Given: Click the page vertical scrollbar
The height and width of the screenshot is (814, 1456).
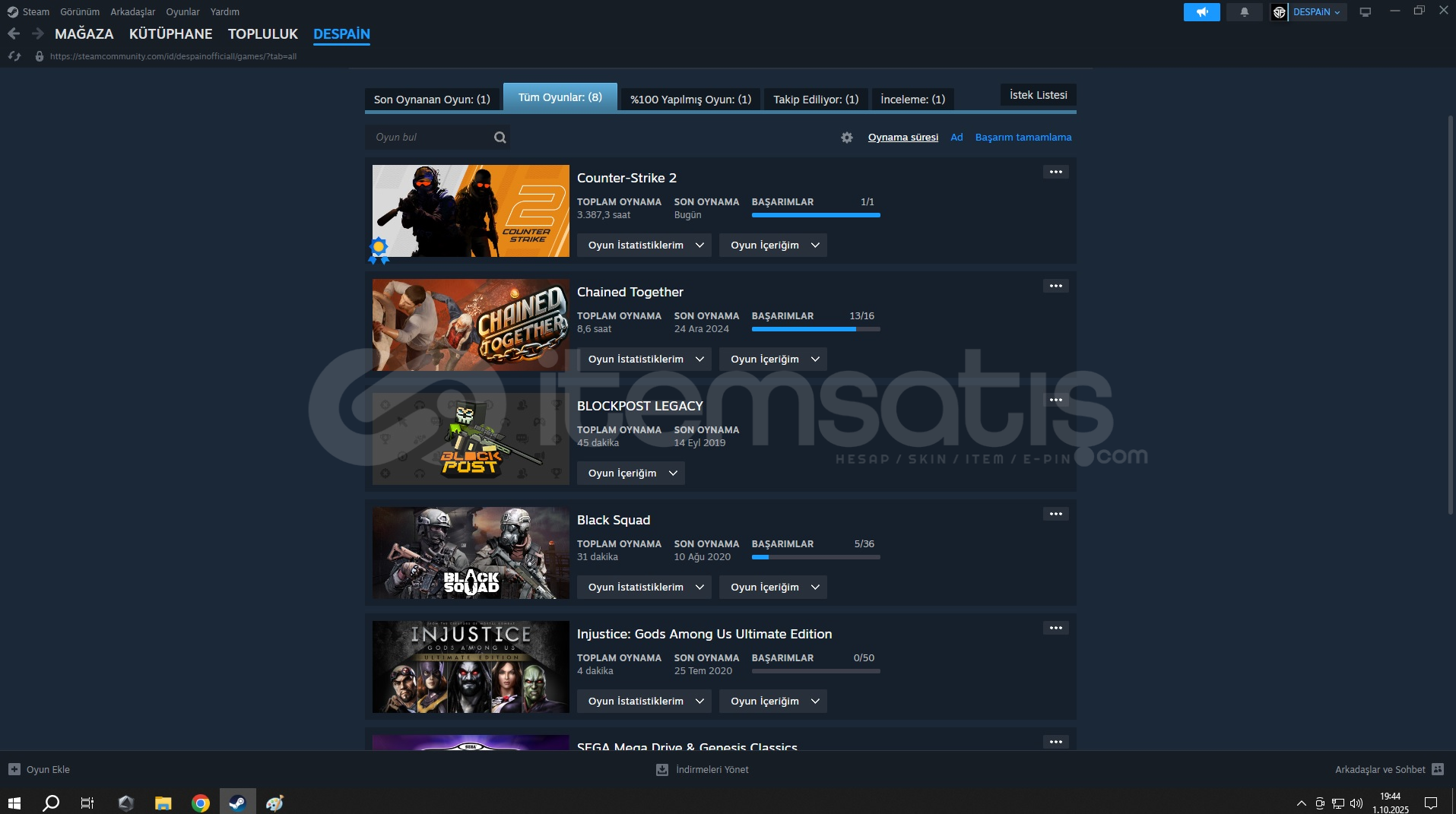Looking at the screenshot, I should tap(1451, 315).
